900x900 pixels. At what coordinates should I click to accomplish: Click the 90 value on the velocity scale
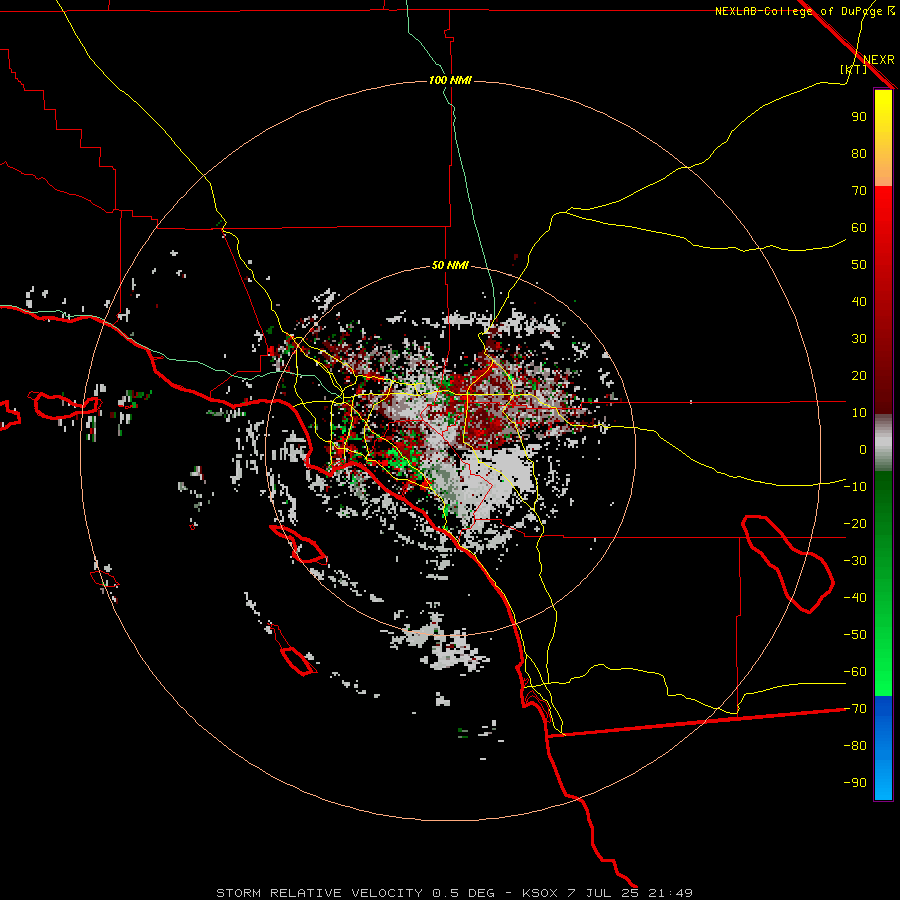859,117
